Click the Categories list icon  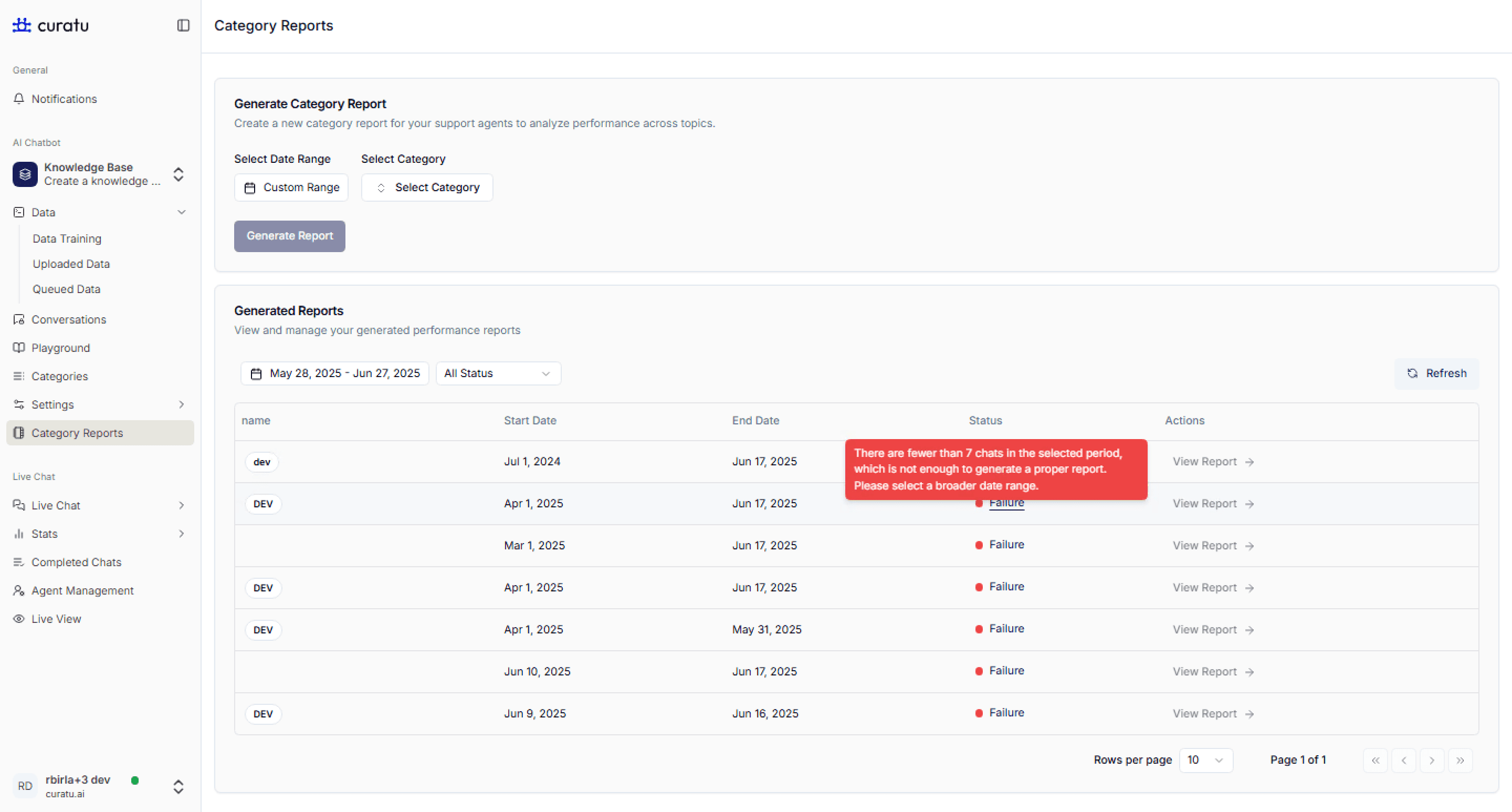[19, 376]
